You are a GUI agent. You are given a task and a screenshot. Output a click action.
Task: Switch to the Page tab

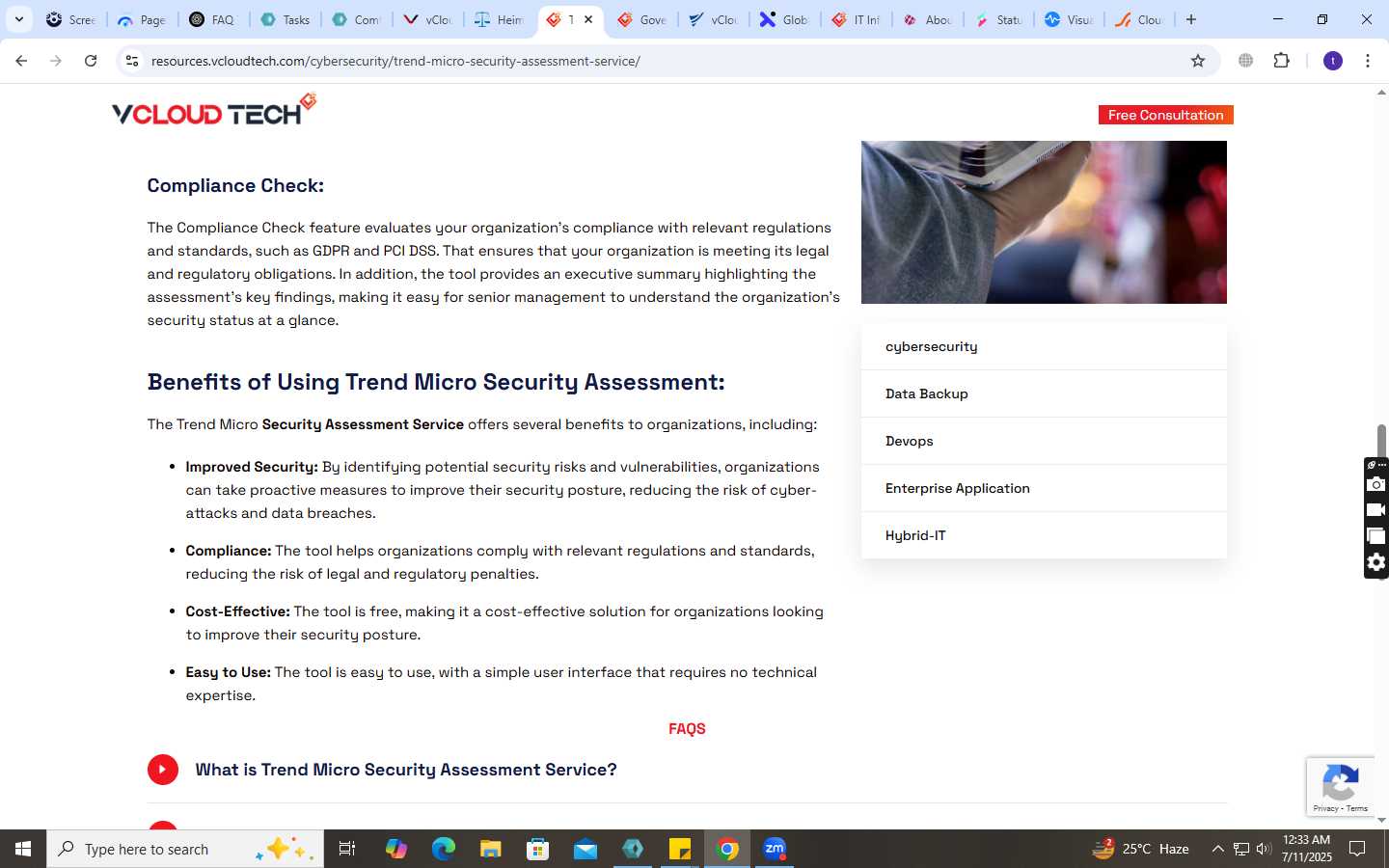click(142, 19)
